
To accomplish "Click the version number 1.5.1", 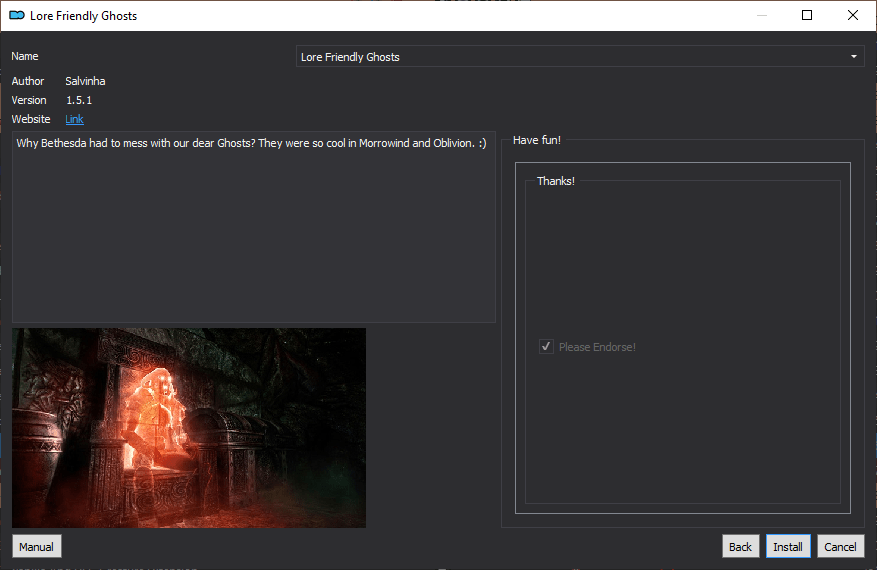I will pos(79,100).
